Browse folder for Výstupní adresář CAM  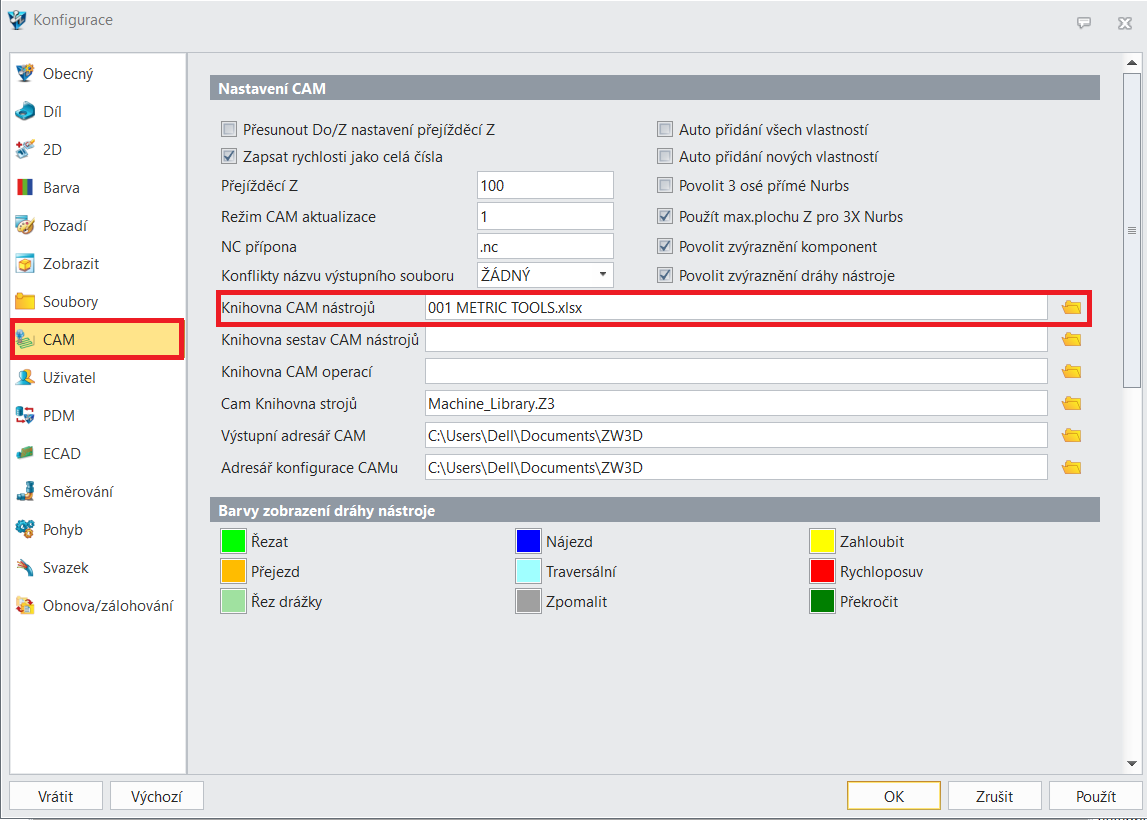(x=1072, y=436)
